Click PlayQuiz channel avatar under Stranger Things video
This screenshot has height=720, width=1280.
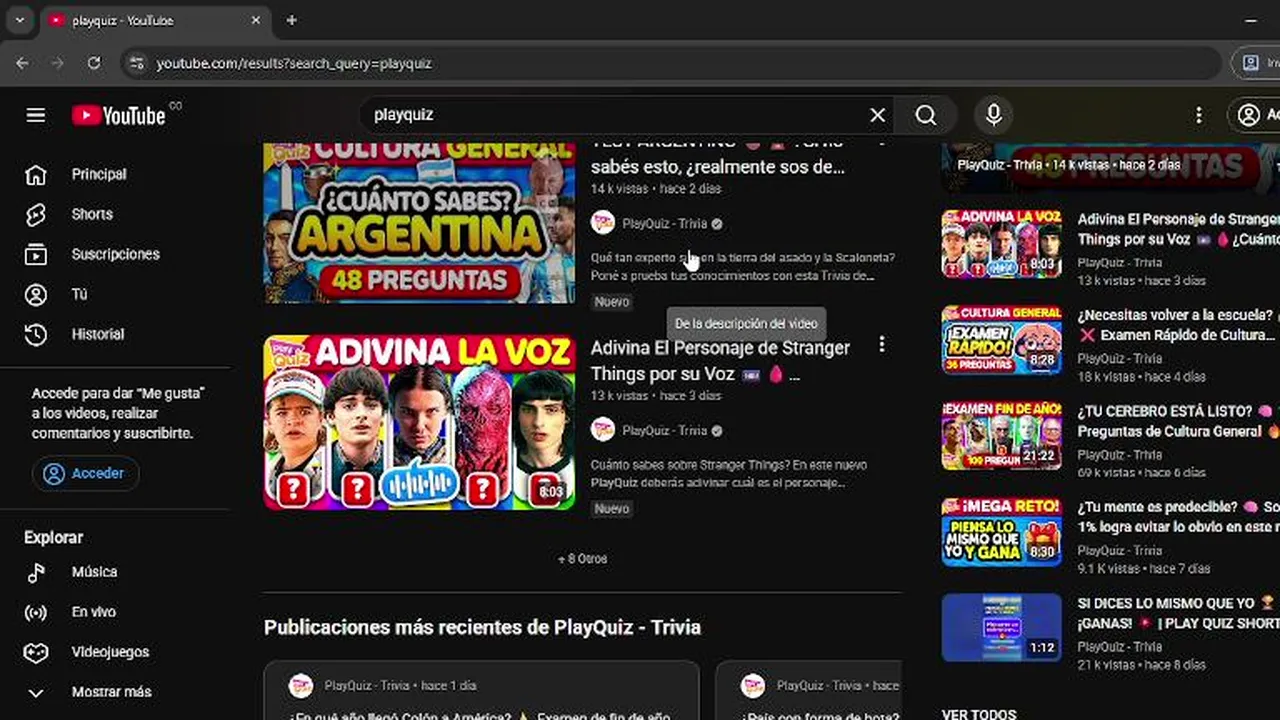pyautogui.click(x=603, y=430)
